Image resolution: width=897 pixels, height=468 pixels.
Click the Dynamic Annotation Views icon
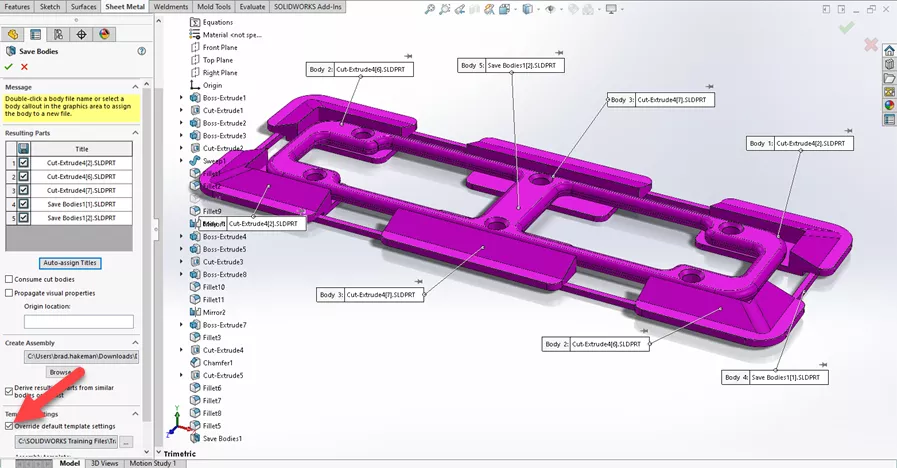pyautogui.click(x=489, y=9)
